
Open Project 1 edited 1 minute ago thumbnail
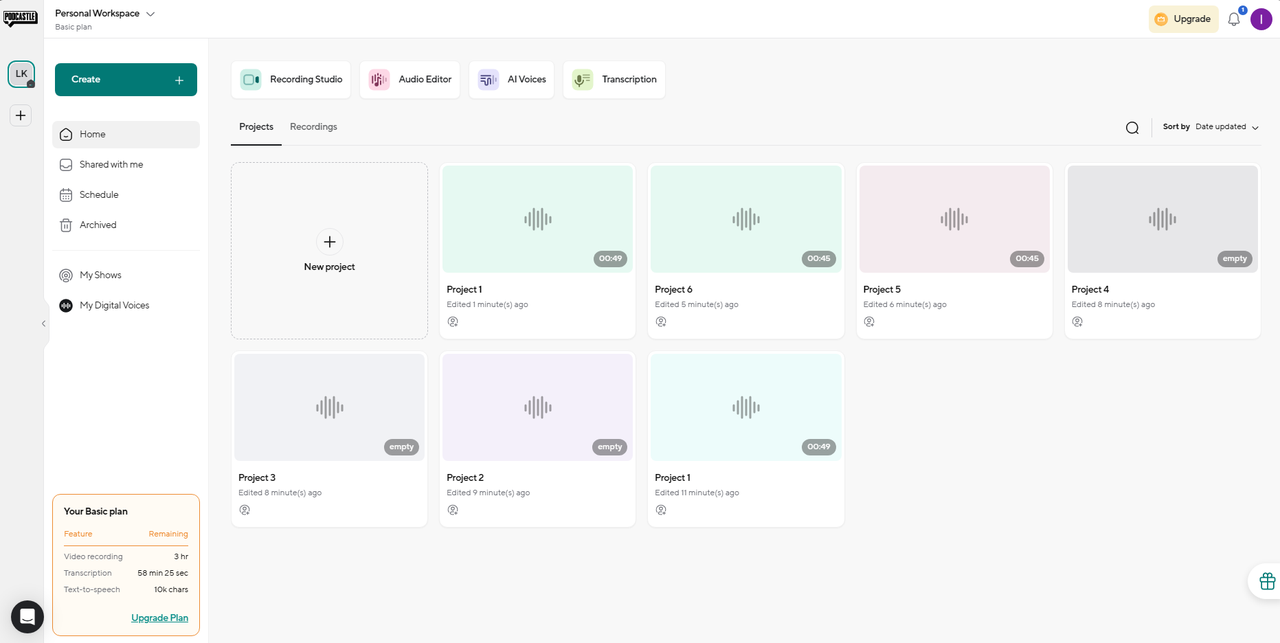click(538, 219)
